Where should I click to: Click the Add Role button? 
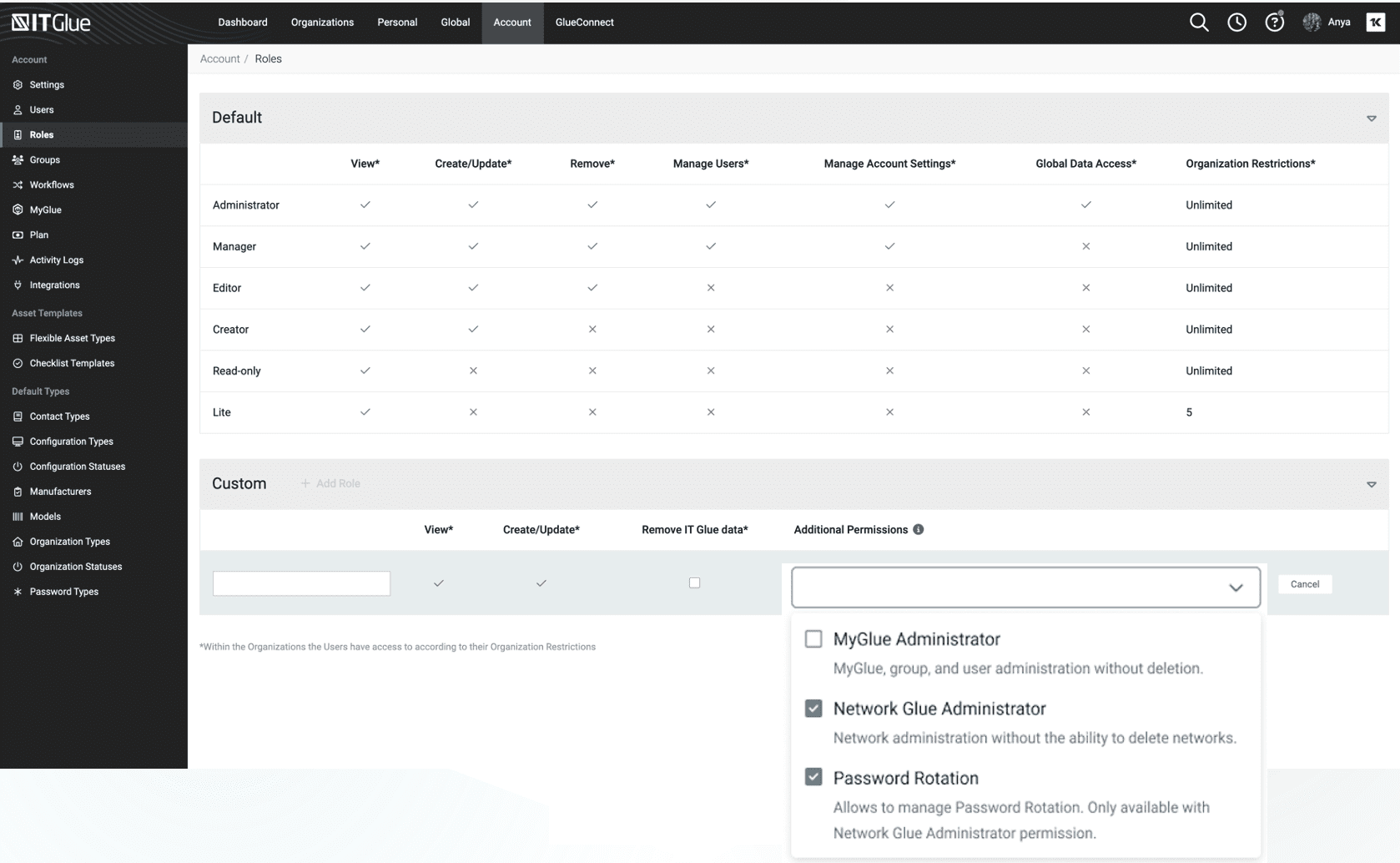[x=330, y=482]
